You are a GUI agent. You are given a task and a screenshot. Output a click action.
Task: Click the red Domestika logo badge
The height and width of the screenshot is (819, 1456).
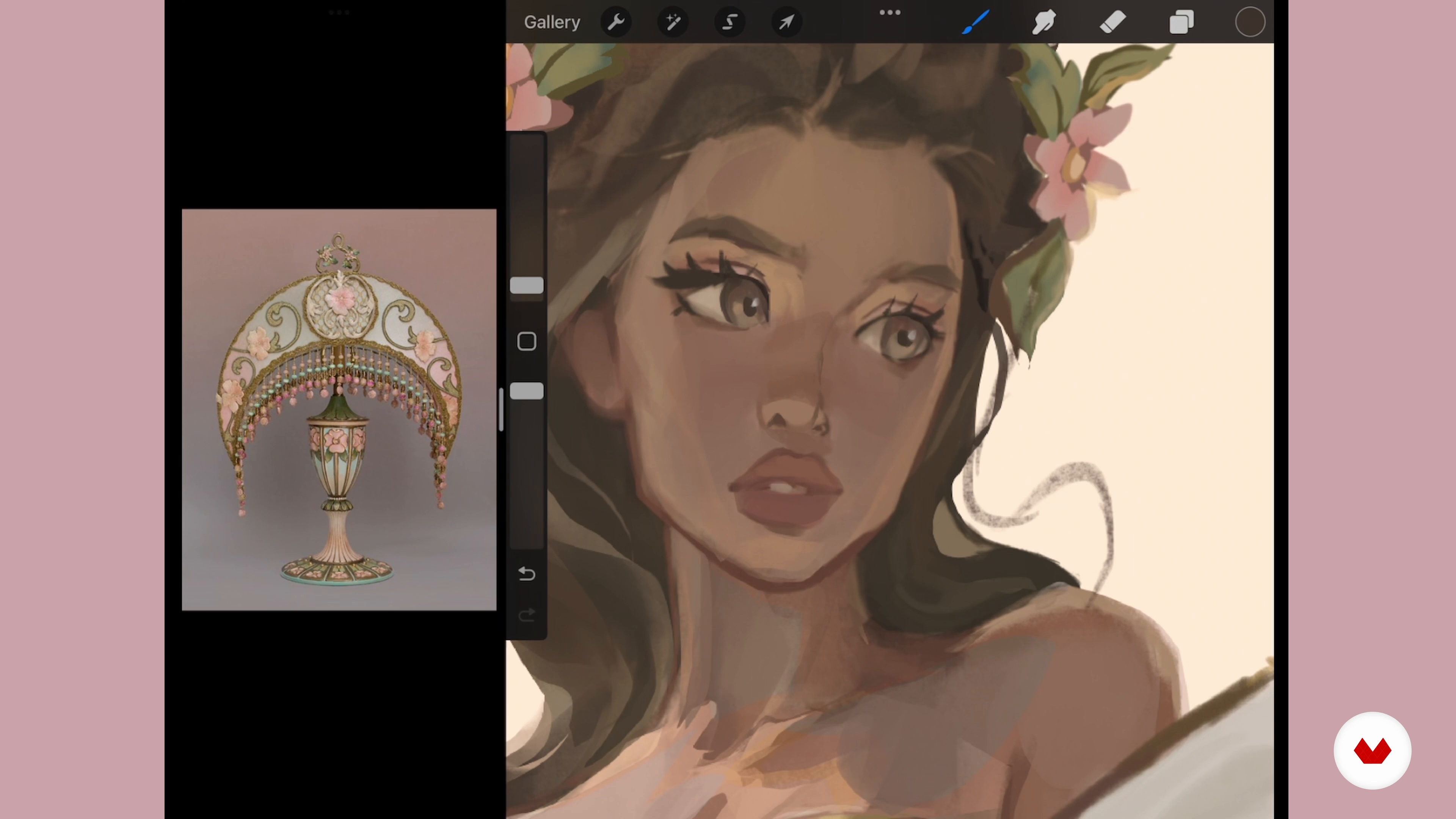(1372, 751)
